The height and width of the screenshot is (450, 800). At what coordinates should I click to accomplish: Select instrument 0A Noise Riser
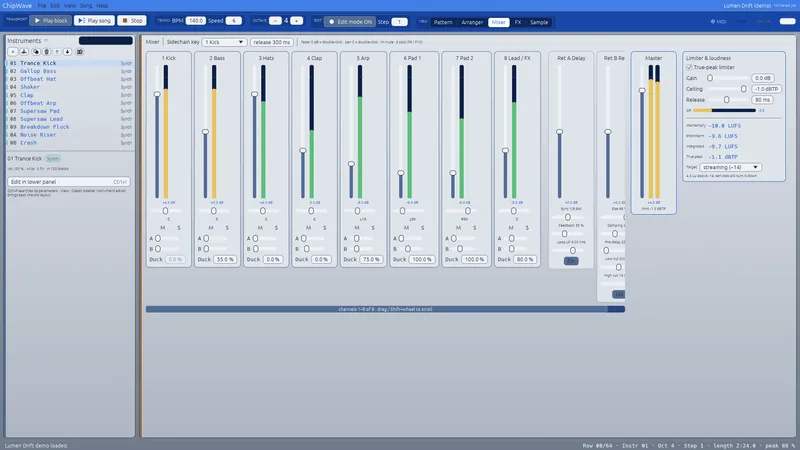69,135
